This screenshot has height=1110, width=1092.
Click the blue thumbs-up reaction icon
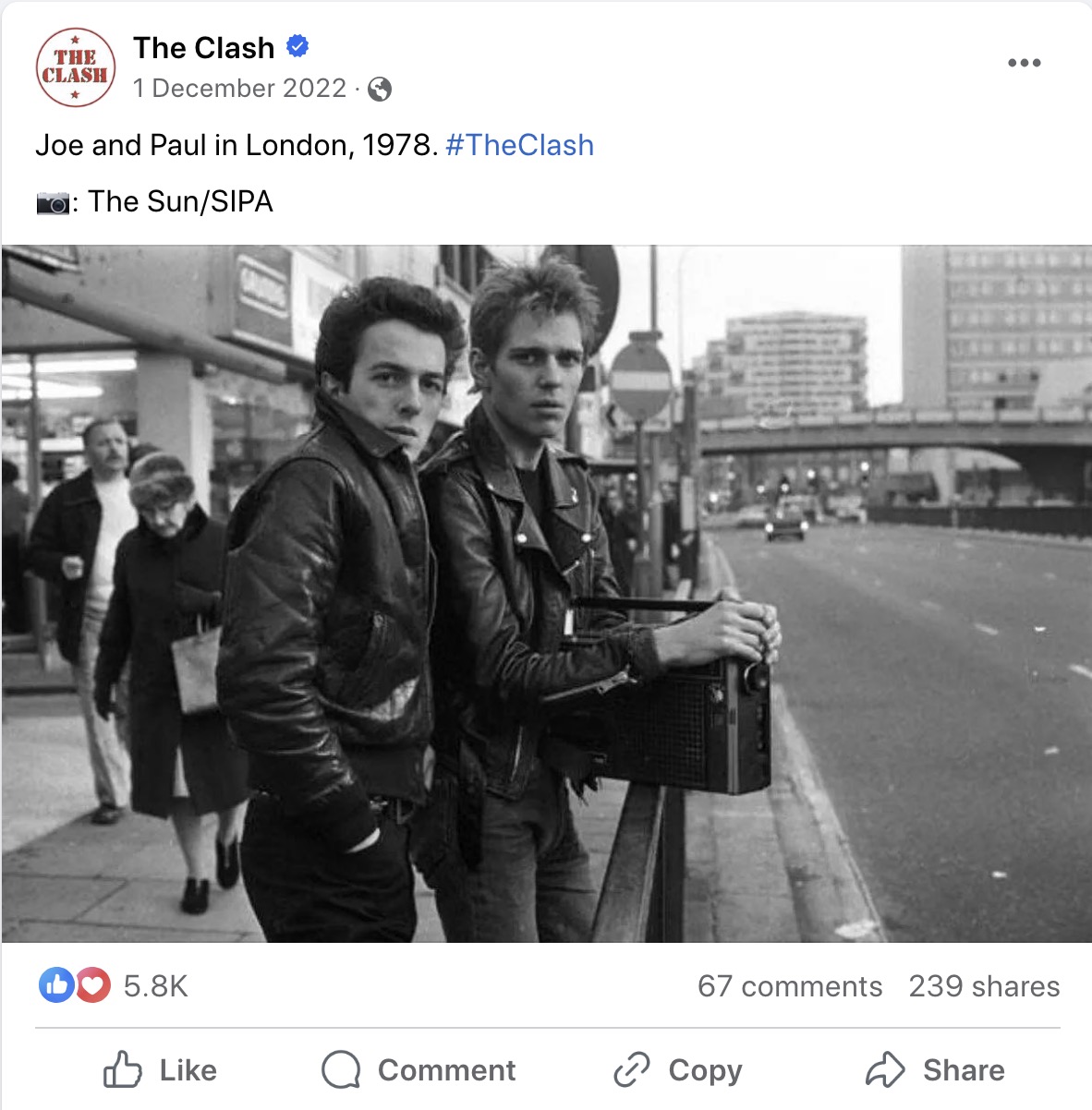coord(56,985)
